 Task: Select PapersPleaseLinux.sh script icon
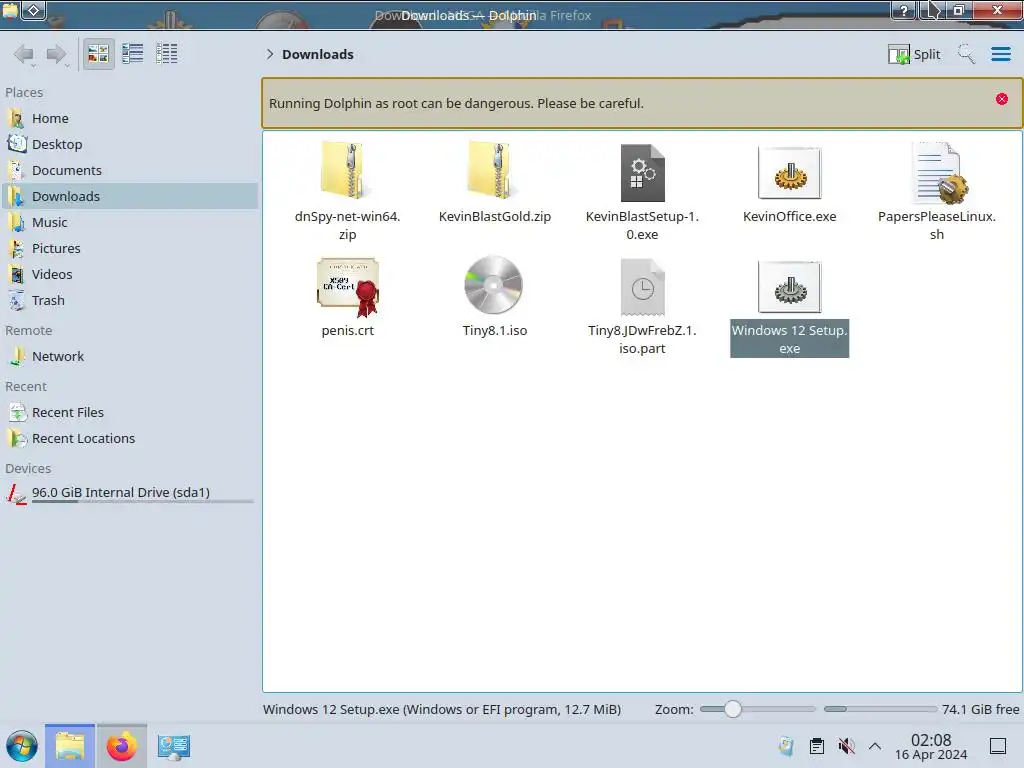(x=938, y=173)
